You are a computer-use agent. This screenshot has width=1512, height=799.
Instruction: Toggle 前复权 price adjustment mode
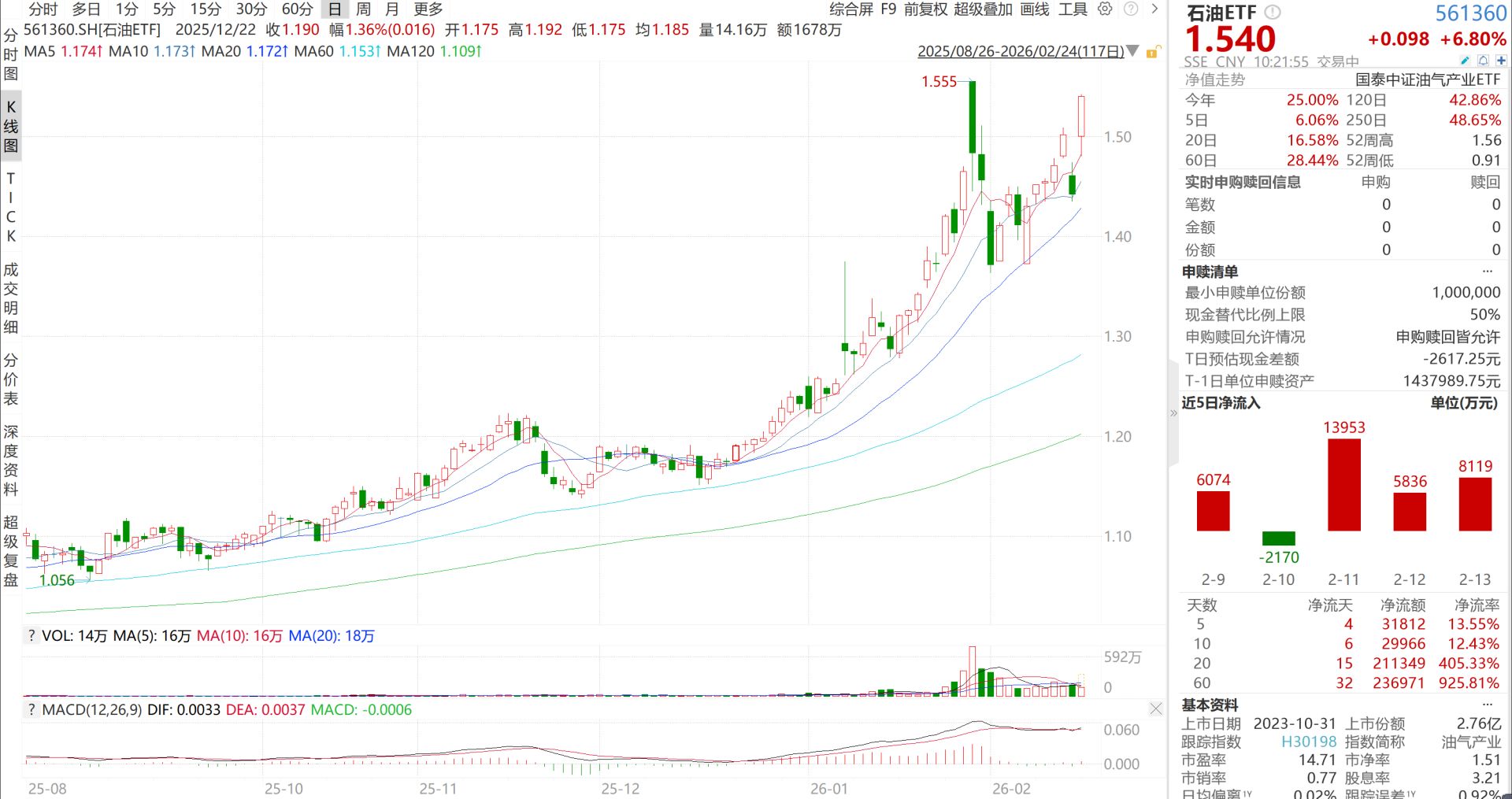[925, 9]
